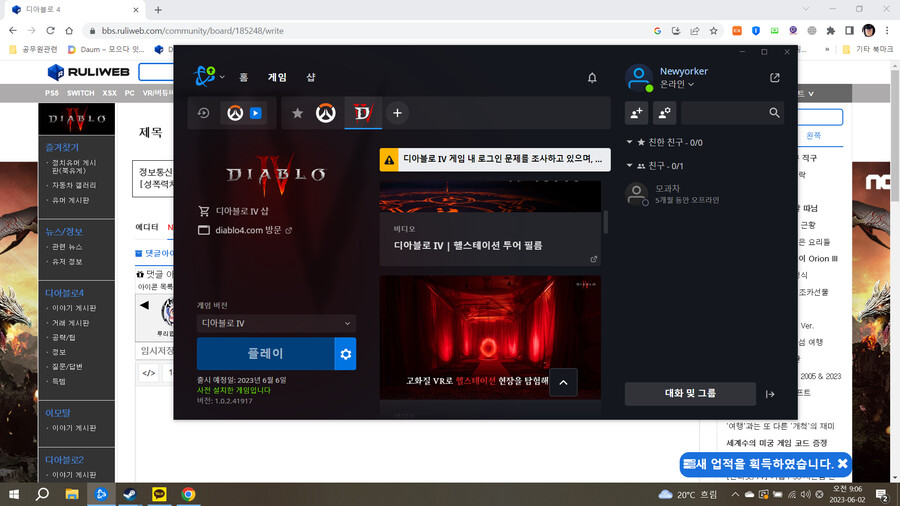Click the Ruliweb logo
900x506 pixels.
tap(89, 72)
